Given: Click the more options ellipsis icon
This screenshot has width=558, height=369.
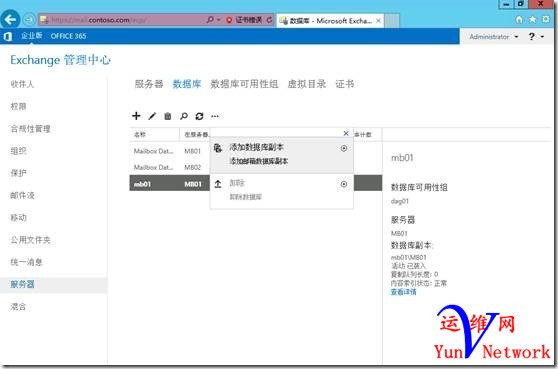Looking at the screenshot, I should (215, 116).
